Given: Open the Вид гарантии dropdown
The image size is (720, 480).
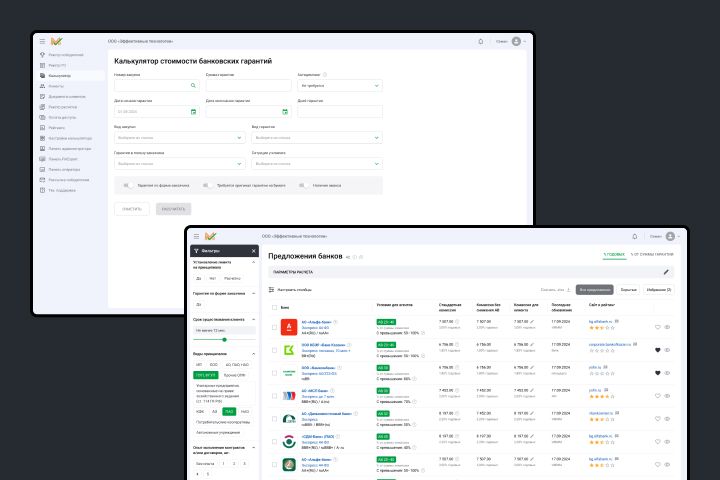Looking at the screenshot, I should coord(317,138).
